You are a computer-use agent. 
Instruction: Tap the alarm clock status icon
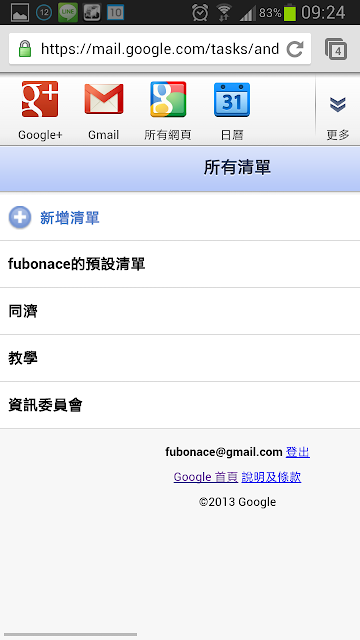point(200,13)
